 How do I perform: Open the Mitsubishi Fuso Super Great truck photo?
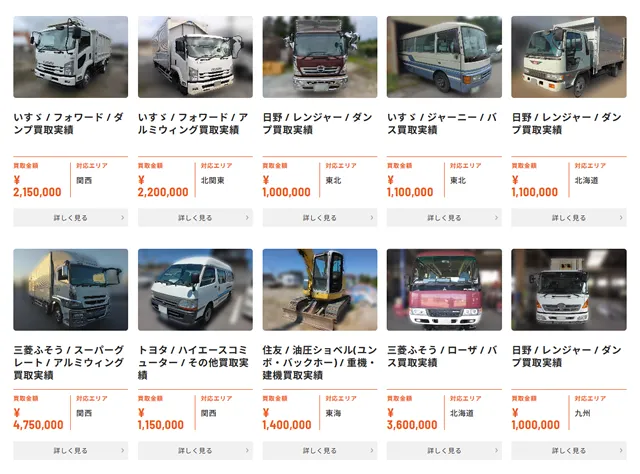pos(71,289)
